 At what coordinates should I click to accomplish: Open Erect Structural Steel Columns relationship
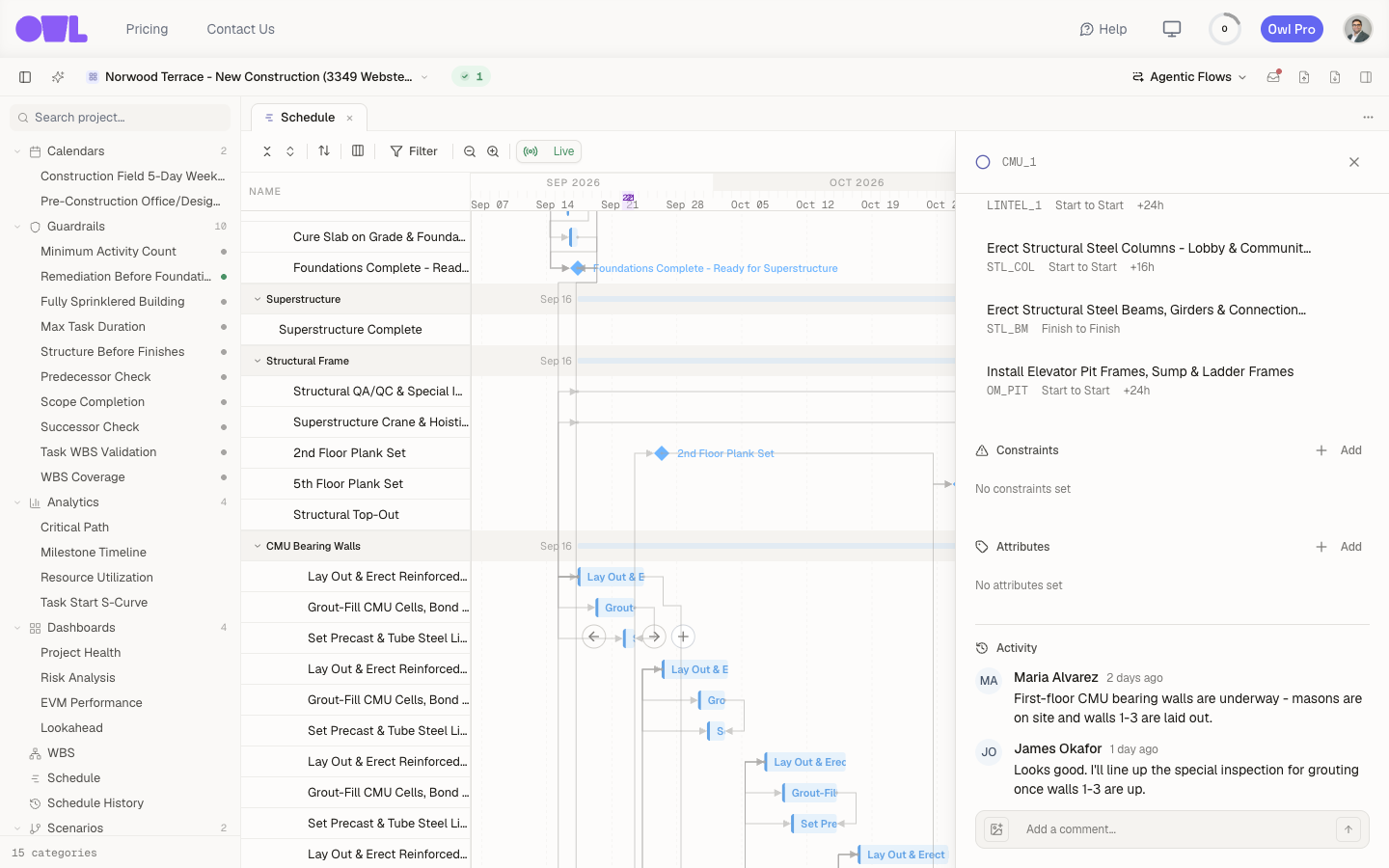[x=1148, y=257]
